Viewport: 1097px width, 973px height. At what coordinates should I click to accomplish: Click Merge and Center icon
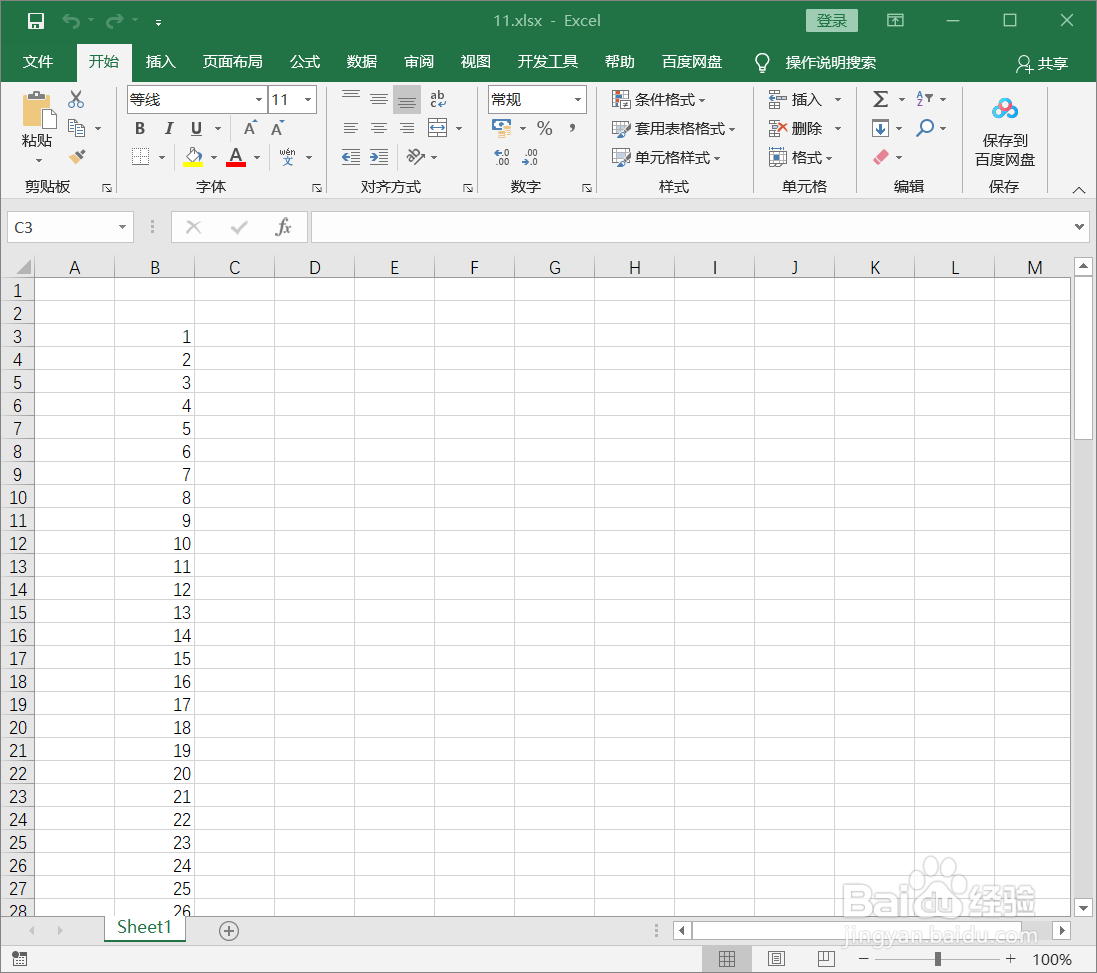(x=437, y=128)
